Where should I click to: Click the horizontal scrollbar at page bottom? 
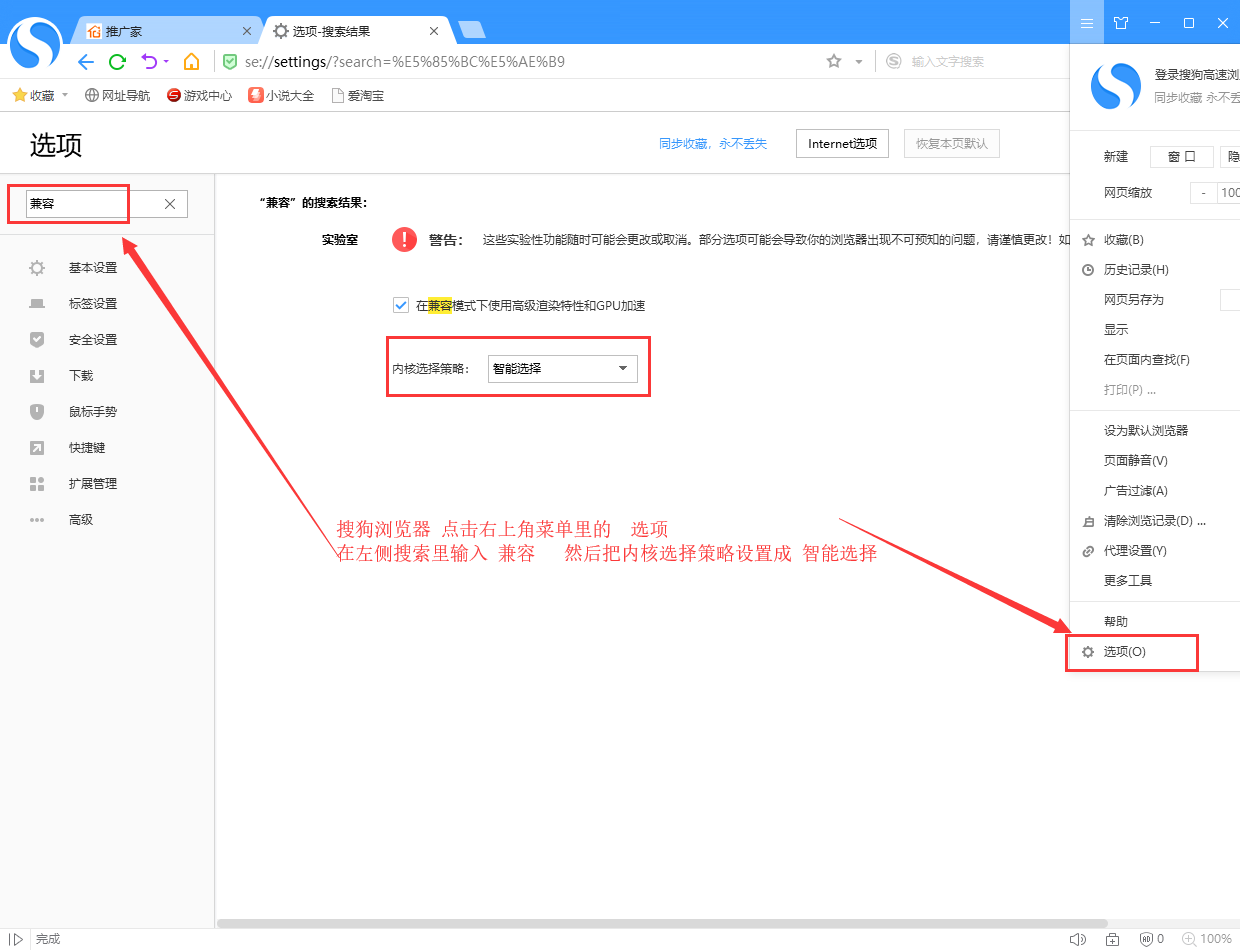[x=662, y=923]
